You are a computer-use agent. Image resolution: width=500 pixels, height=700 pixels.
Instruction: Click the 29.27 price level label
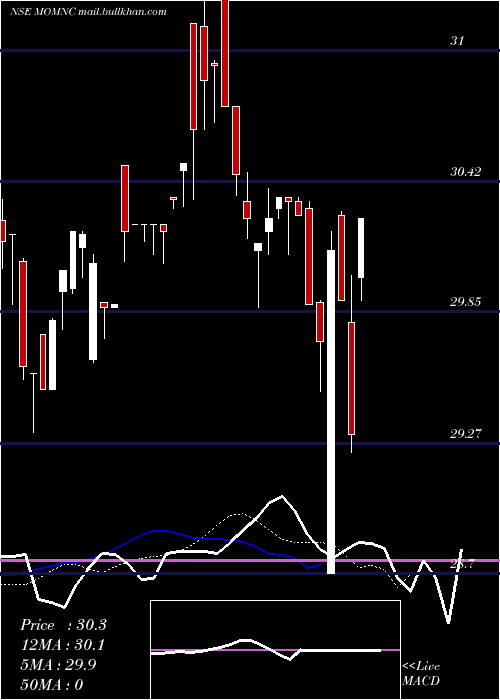(466, 433)
